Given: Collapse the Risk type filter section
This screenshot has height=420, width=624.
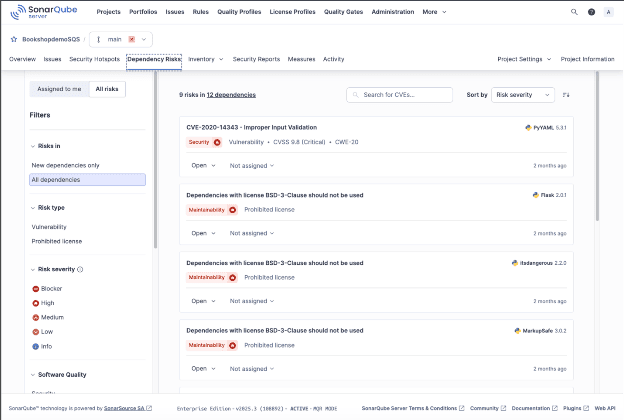Looking at the screenshot, I should [x=47, y=208].
